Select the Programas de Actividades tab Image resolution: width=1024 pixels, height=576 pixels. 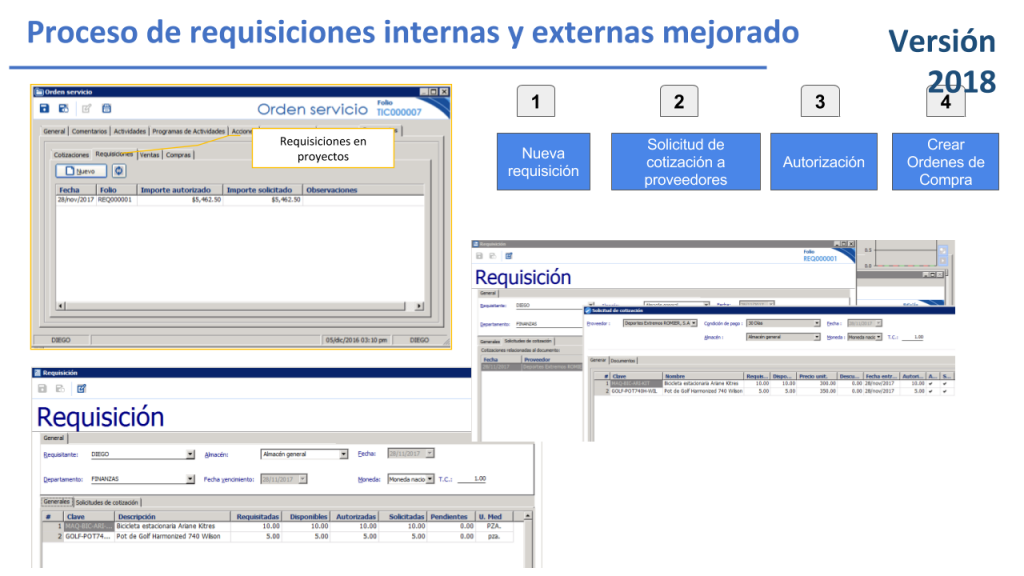pos(189,131)
